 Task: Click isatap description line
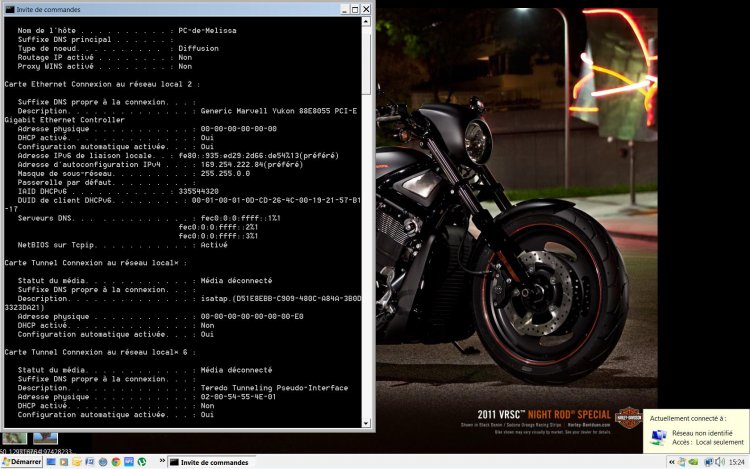coord(189,298)
